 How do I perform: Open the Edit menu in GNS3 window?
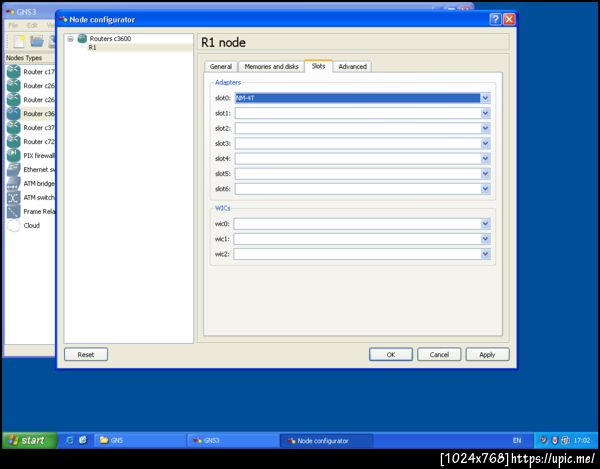pos(32,25)
